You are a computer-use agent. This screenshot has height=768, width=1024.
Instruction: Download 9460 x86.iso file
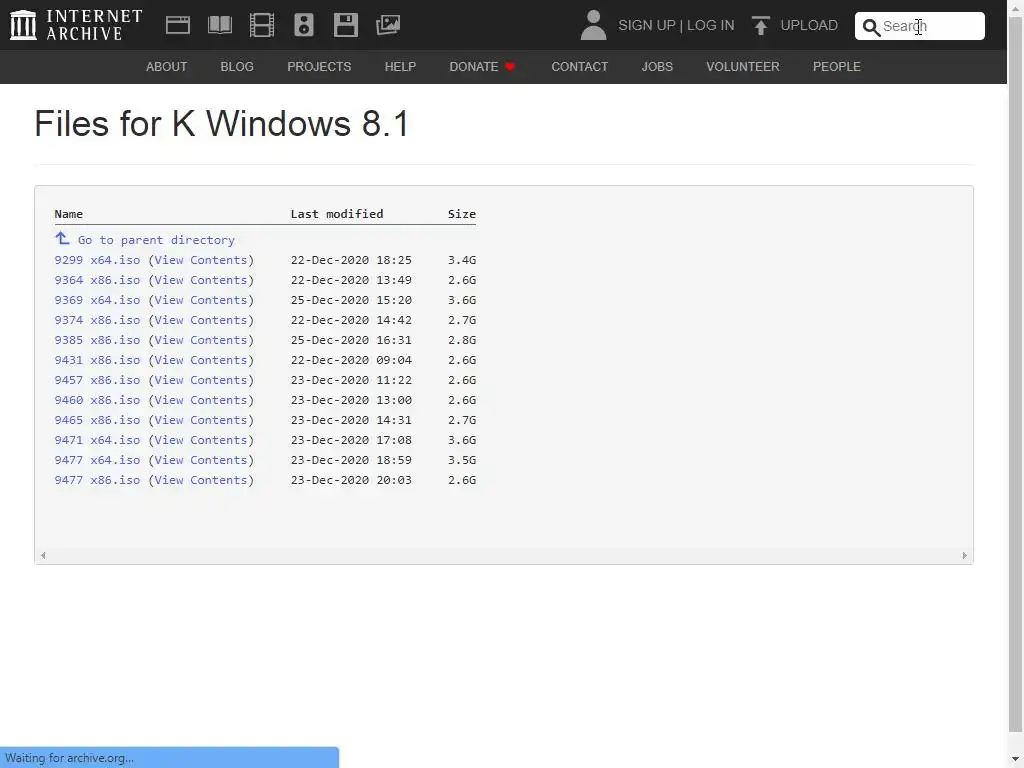point(97,400)
